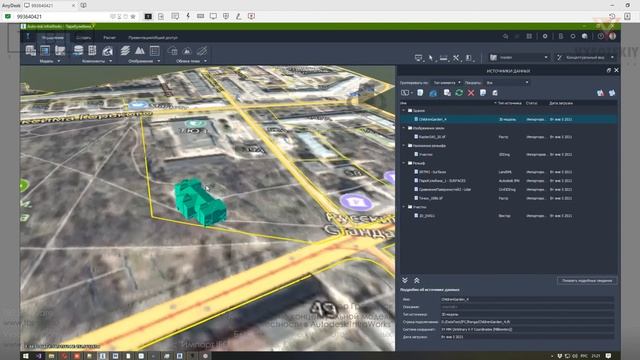Sort by the Статус column header
The height and width of the screenshot is (360, 640).
tap(531, 103)
